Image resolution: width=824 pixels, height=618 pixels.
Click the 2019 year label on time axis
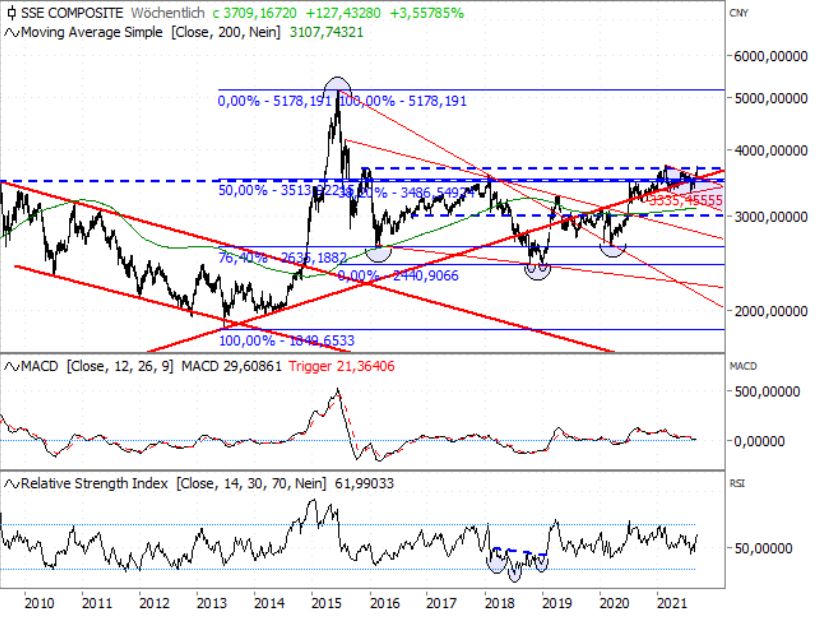pos(557,603)
